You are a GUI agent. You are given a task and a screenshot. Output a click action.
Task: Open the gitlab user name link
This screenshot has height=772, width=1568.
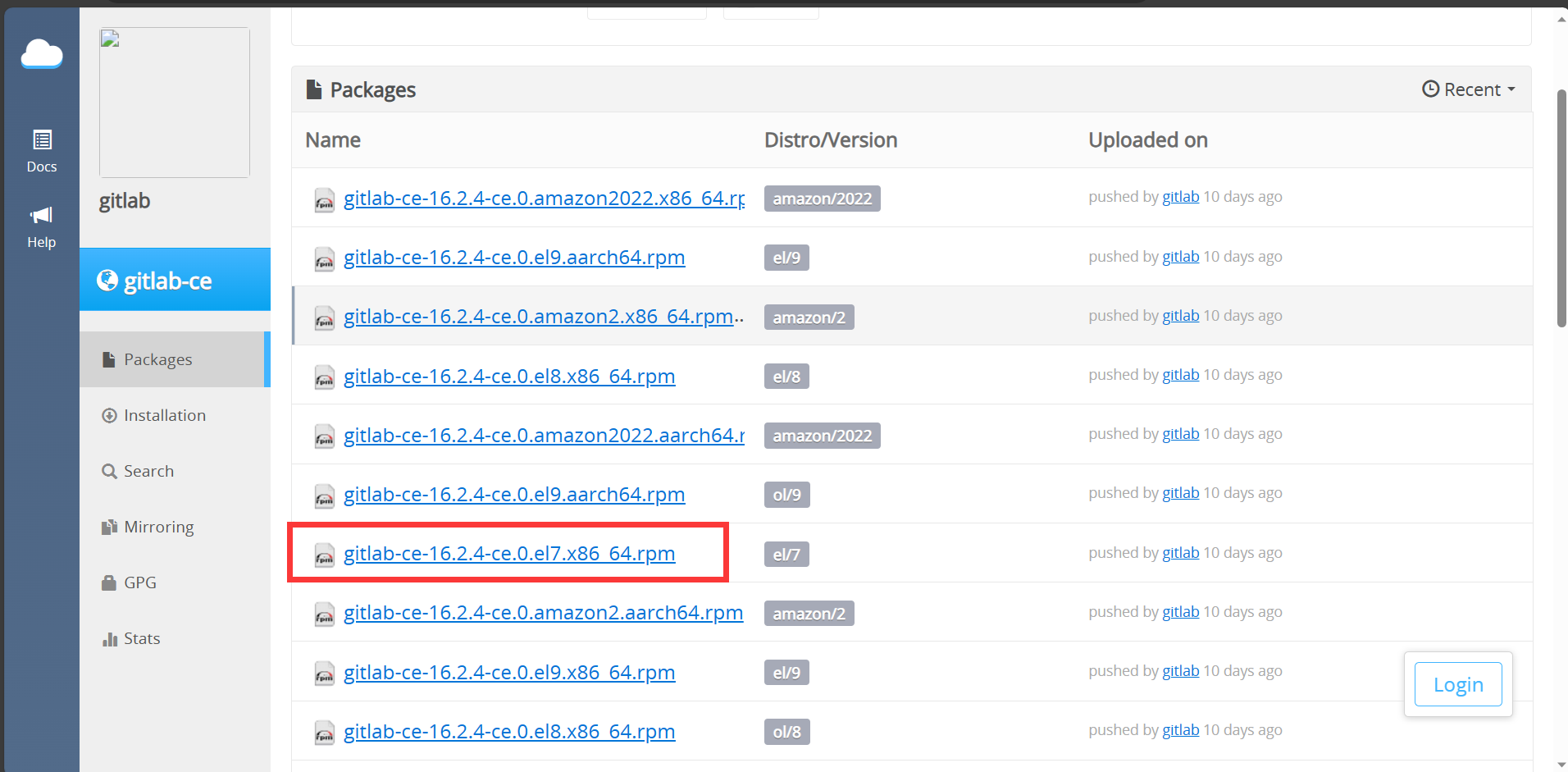click(x=125, y=201)
